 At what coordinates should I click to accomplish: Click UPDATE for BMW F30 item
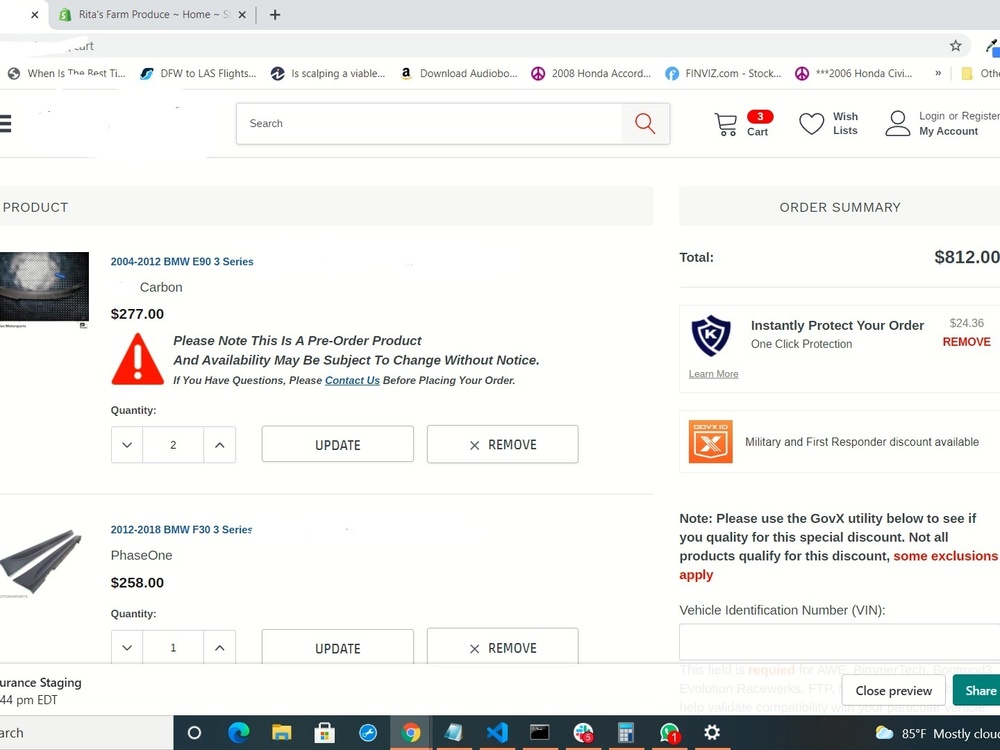coord(337,647)
